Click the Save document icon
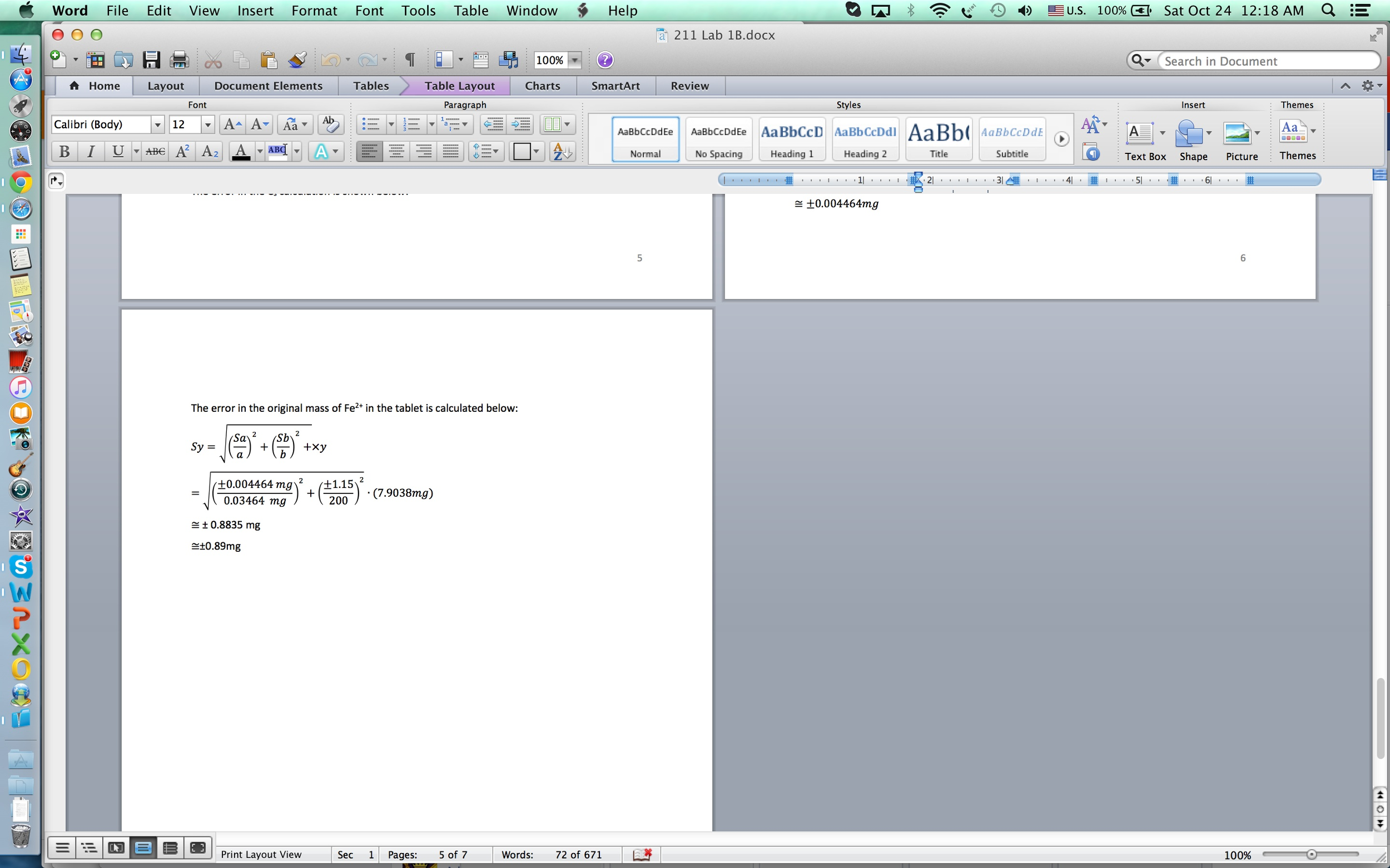Screen dimensions: 1390x868 click(x=151, y=59)
